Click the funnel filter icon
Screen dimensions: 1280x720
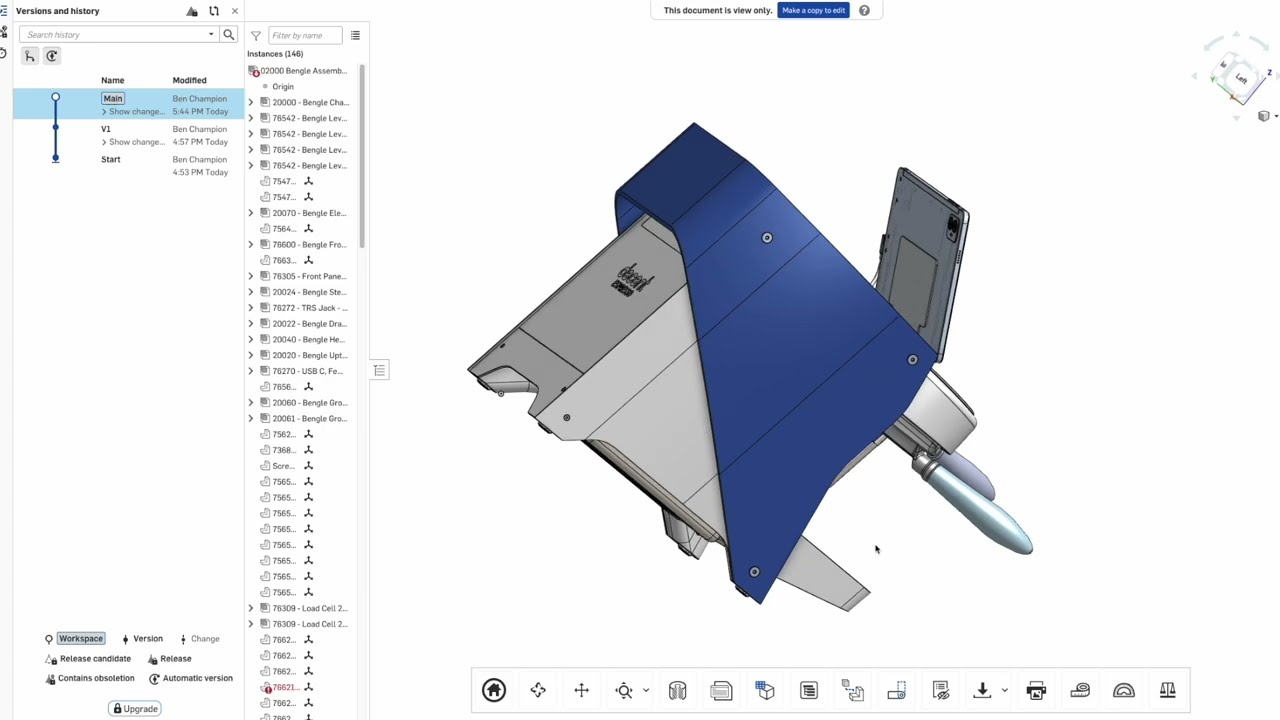(256, 35)
